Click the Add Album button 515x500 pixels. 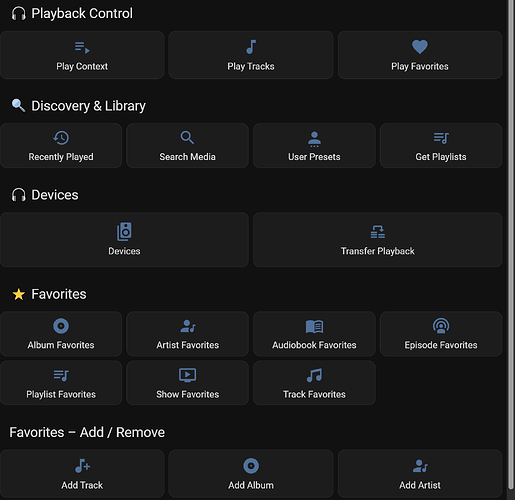pyautogui.click(x=251, y=474)
